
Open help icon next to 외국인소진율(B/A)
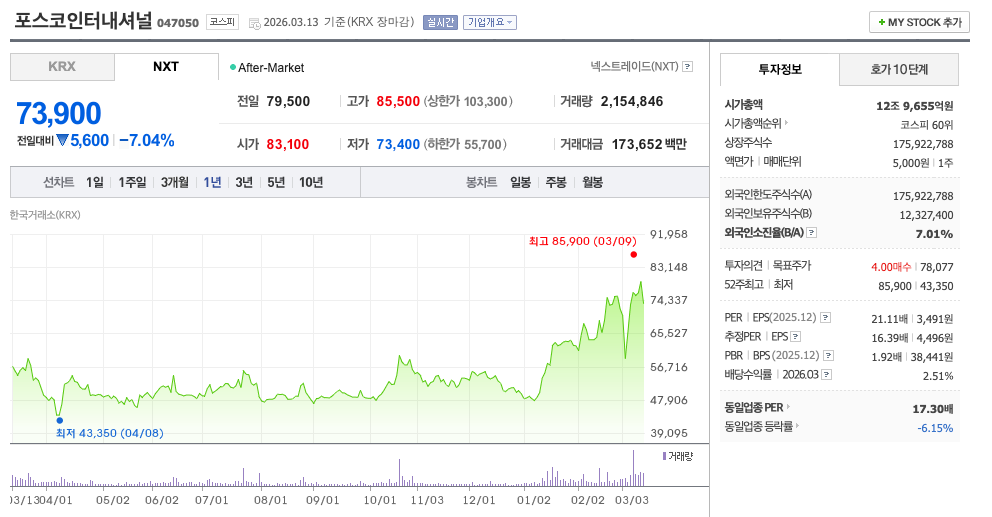pyautogui.click(x=812, y=233)
